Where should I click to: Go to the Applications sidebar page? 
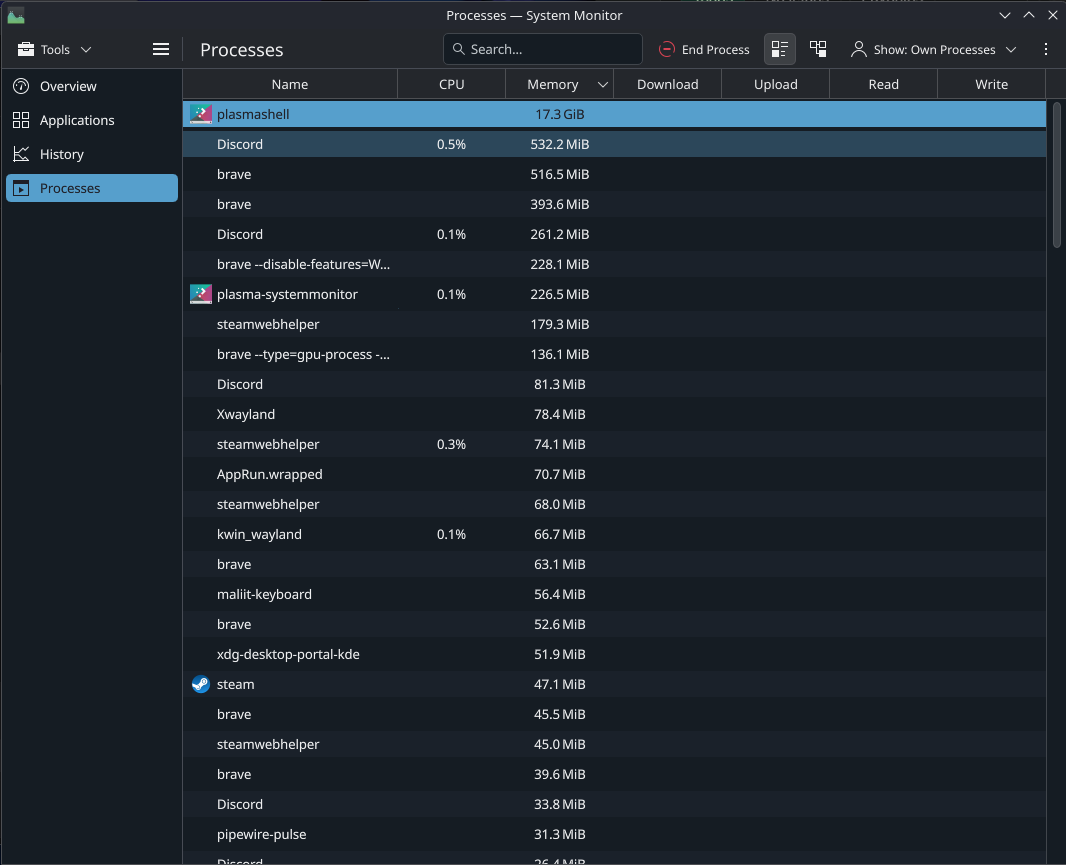[x=77, y=120]
